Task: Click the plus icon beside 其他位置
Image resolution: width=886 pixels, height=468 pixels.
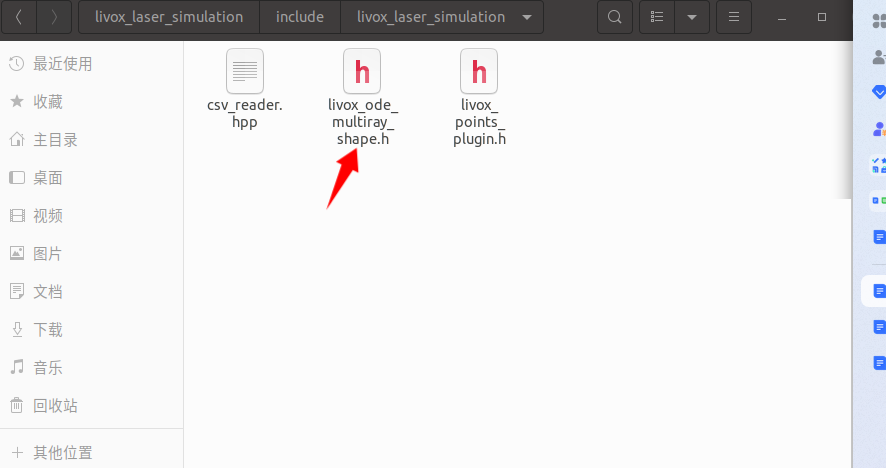Action: point(17,453)
